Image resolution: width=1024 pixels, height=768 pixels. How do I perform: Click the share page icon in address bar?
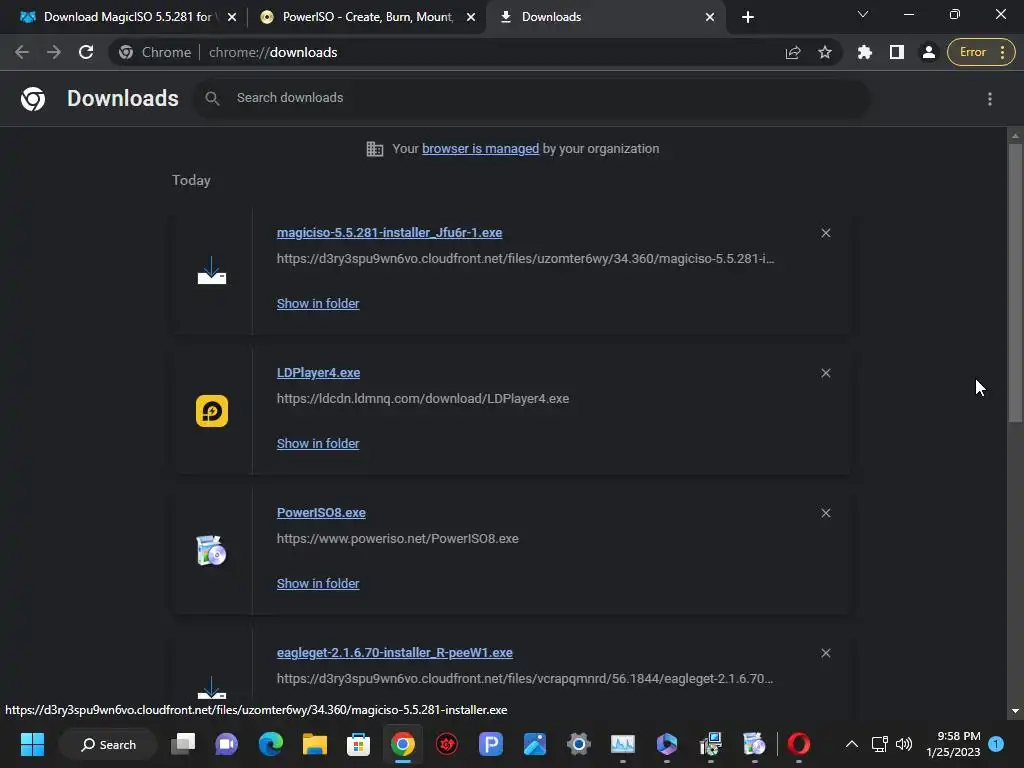pos(793,52)
